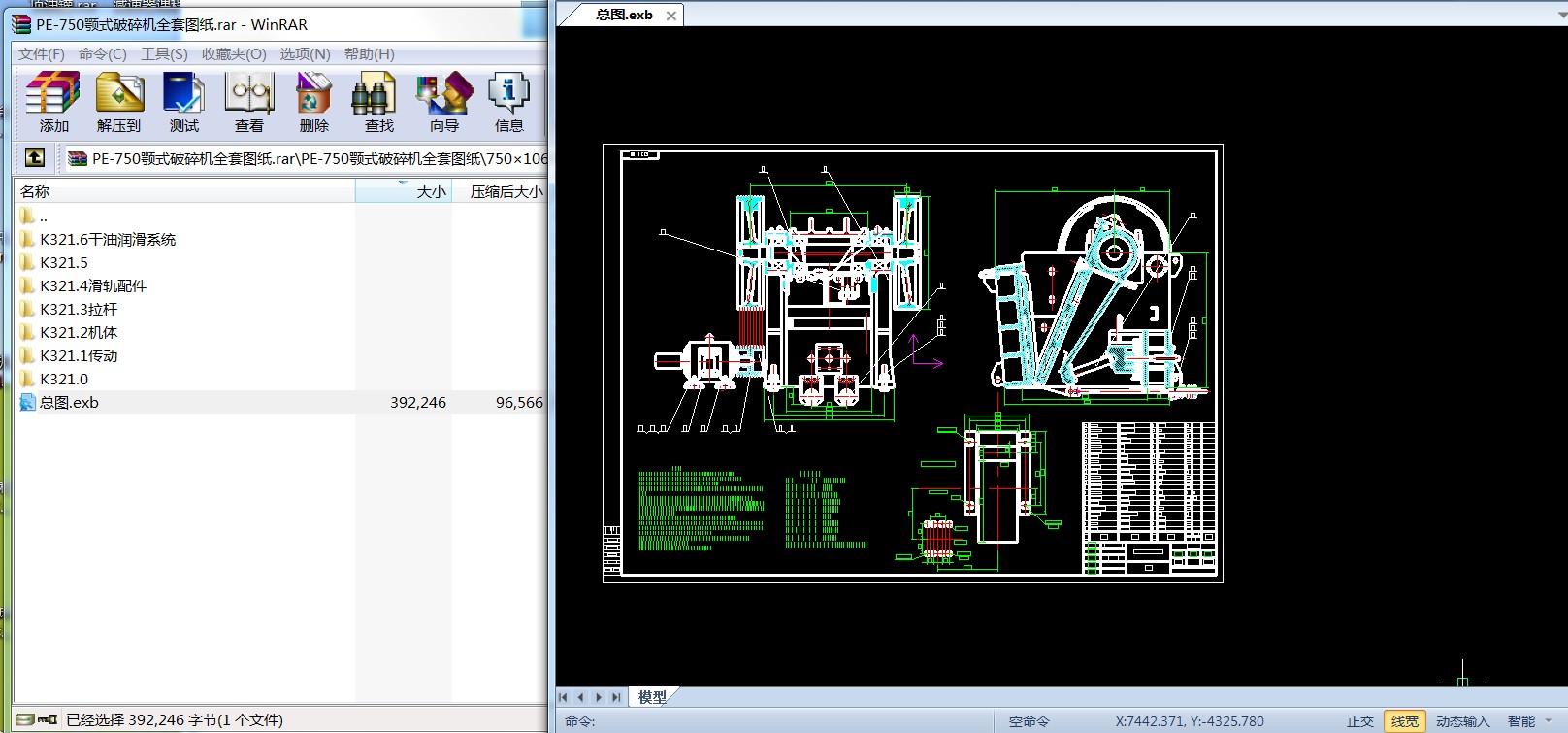This screenshot has height=733, width=1568.
Task: Go to next sheet tab in CAD viewer
Action: pos(598,697)
